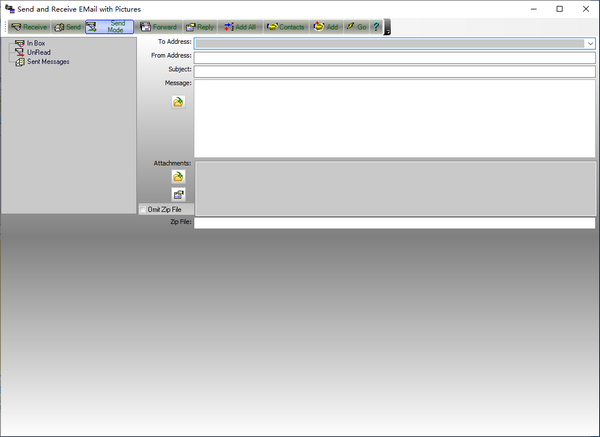Viewport: 600px width, 437px height.
Task: Expand the To Address dropdown
Action: tap(591, 44)
